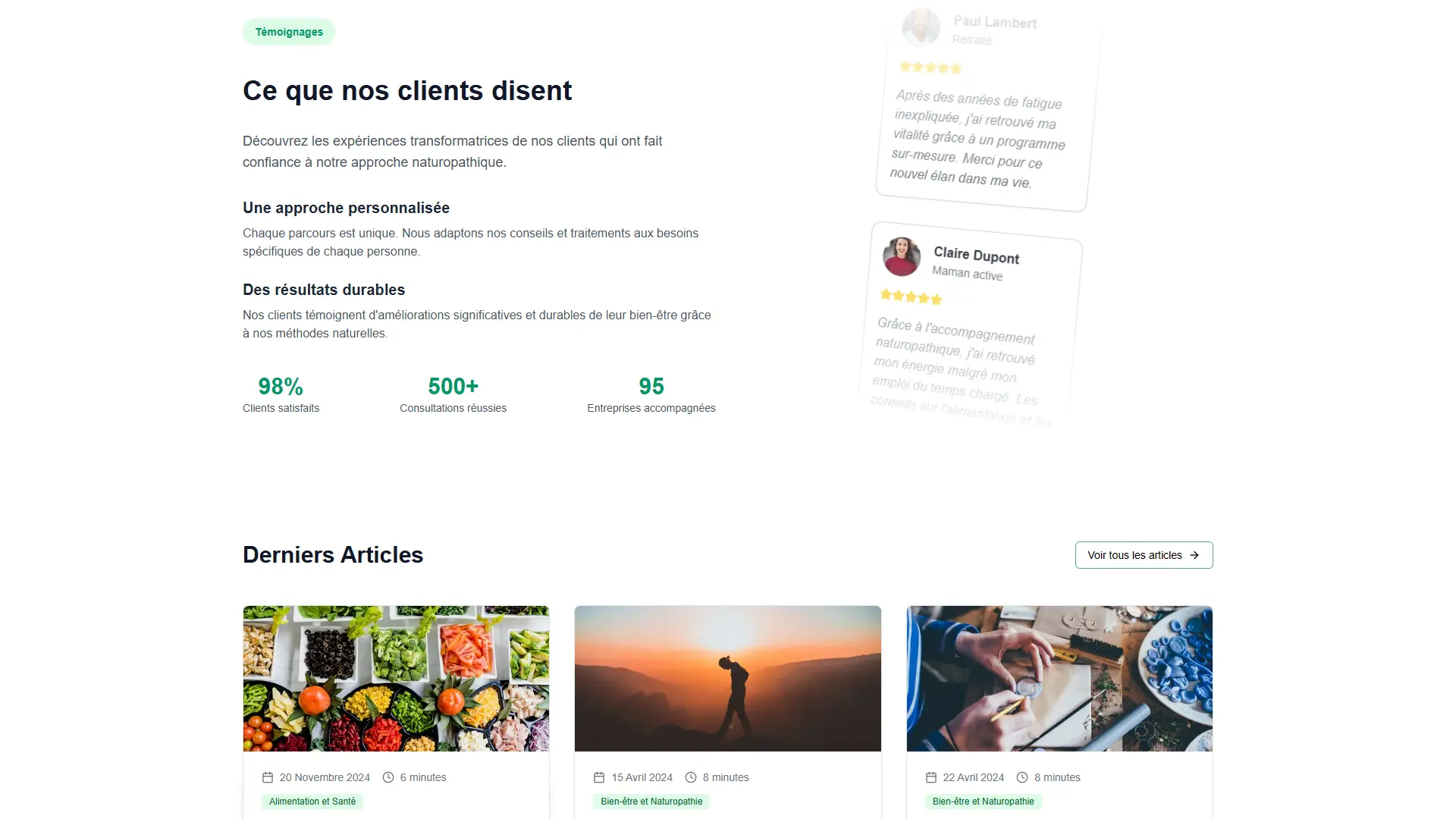Viewport: 1456px width, 819px height.
Task: Click the arrow icon in Voir tous les articles
Action: [x=1194, y=555]
